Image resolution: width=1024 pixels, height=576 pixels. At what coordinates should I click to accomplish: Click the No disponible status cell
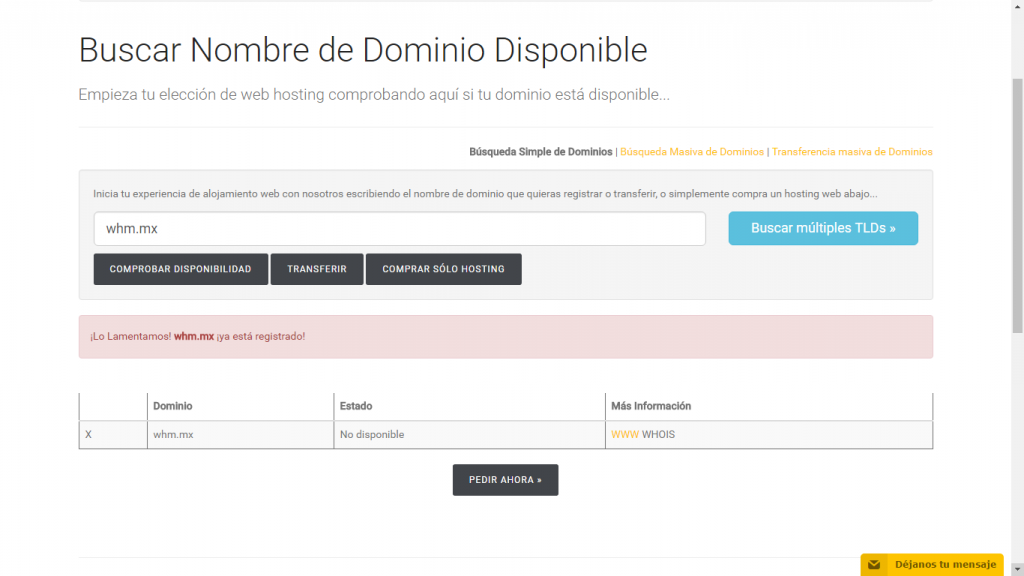coord(372,435)
